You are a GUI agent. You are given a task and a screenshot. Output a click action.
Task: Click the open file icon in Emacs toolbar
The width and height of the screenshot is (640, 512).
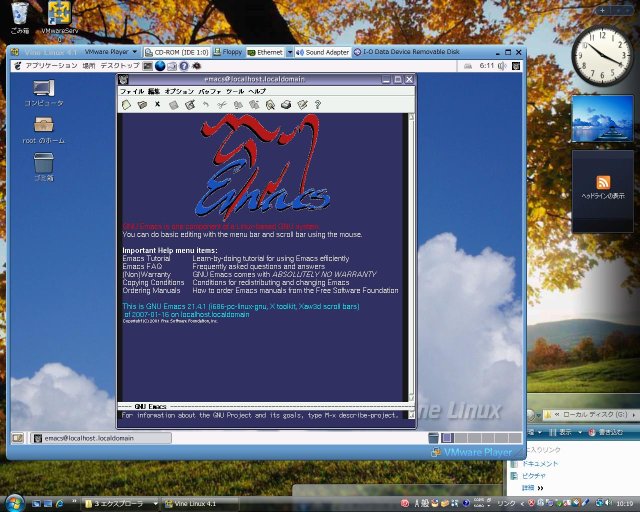click(141, 104)
